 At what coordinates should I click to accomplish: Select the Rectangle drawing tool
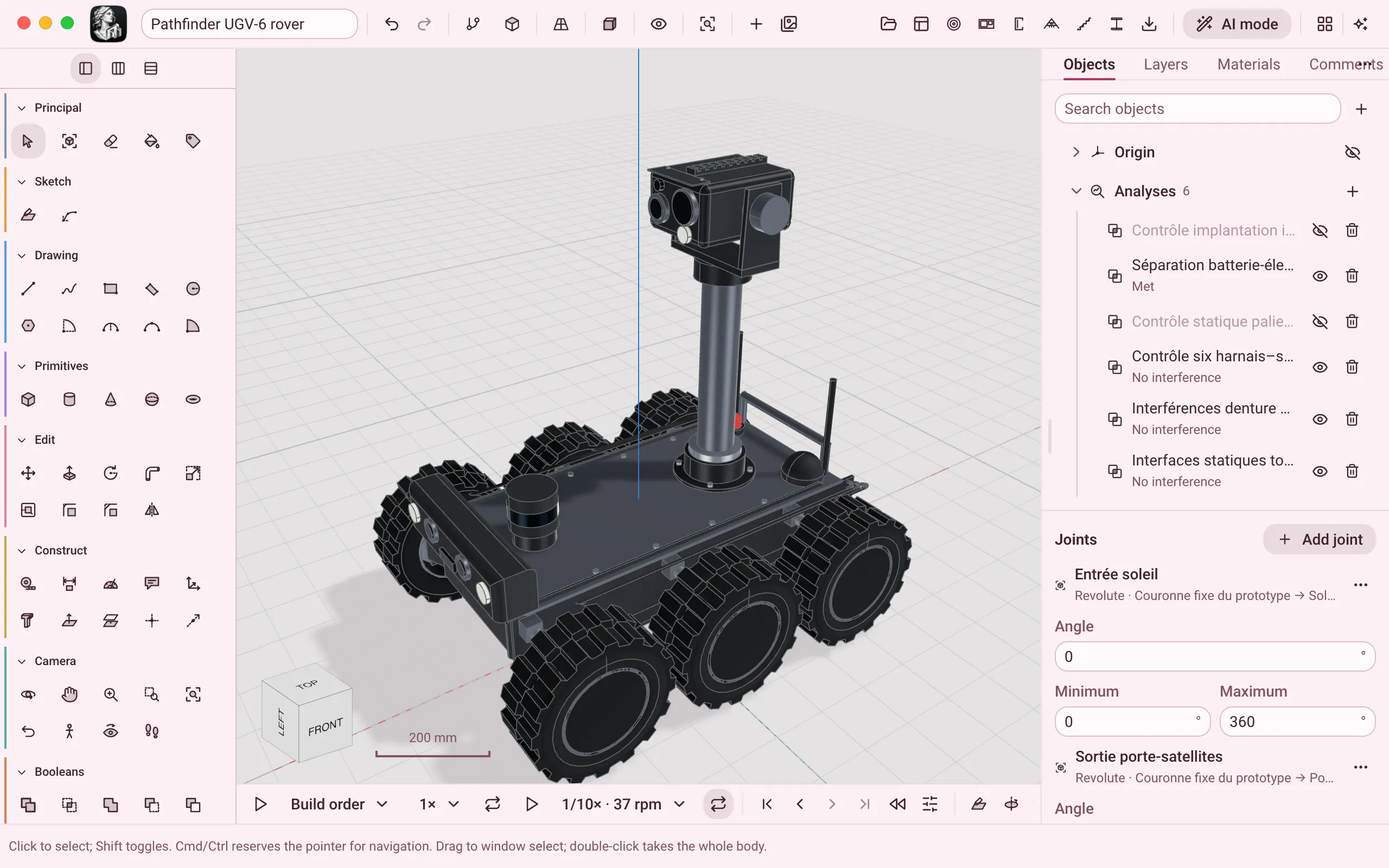pos(111,289)
